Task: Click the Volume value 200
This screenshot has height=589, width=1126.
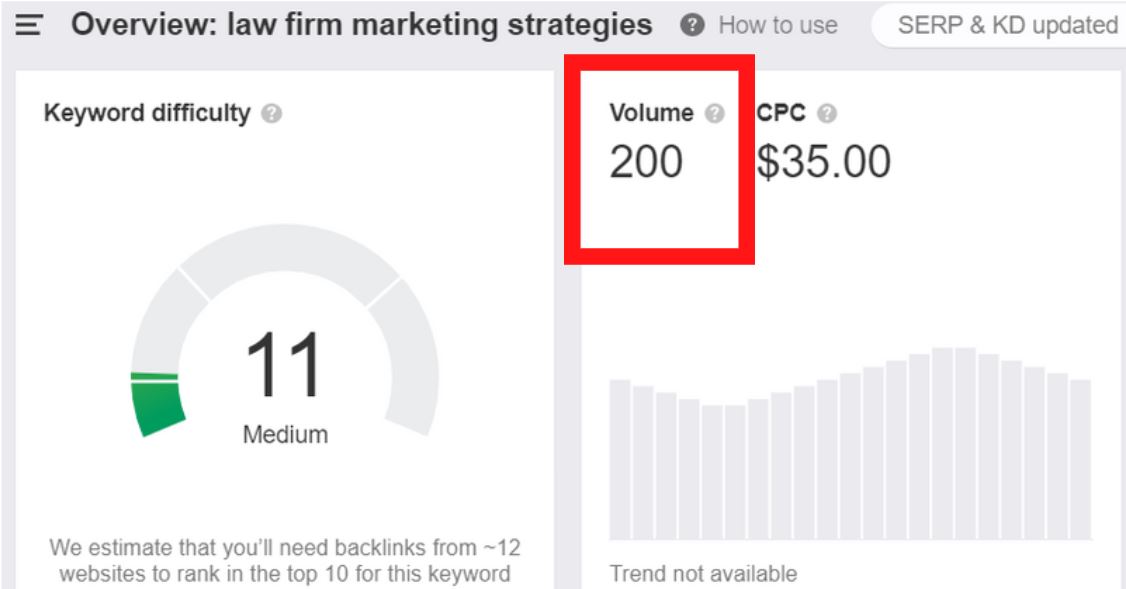Action: click(x=646, y=162)
